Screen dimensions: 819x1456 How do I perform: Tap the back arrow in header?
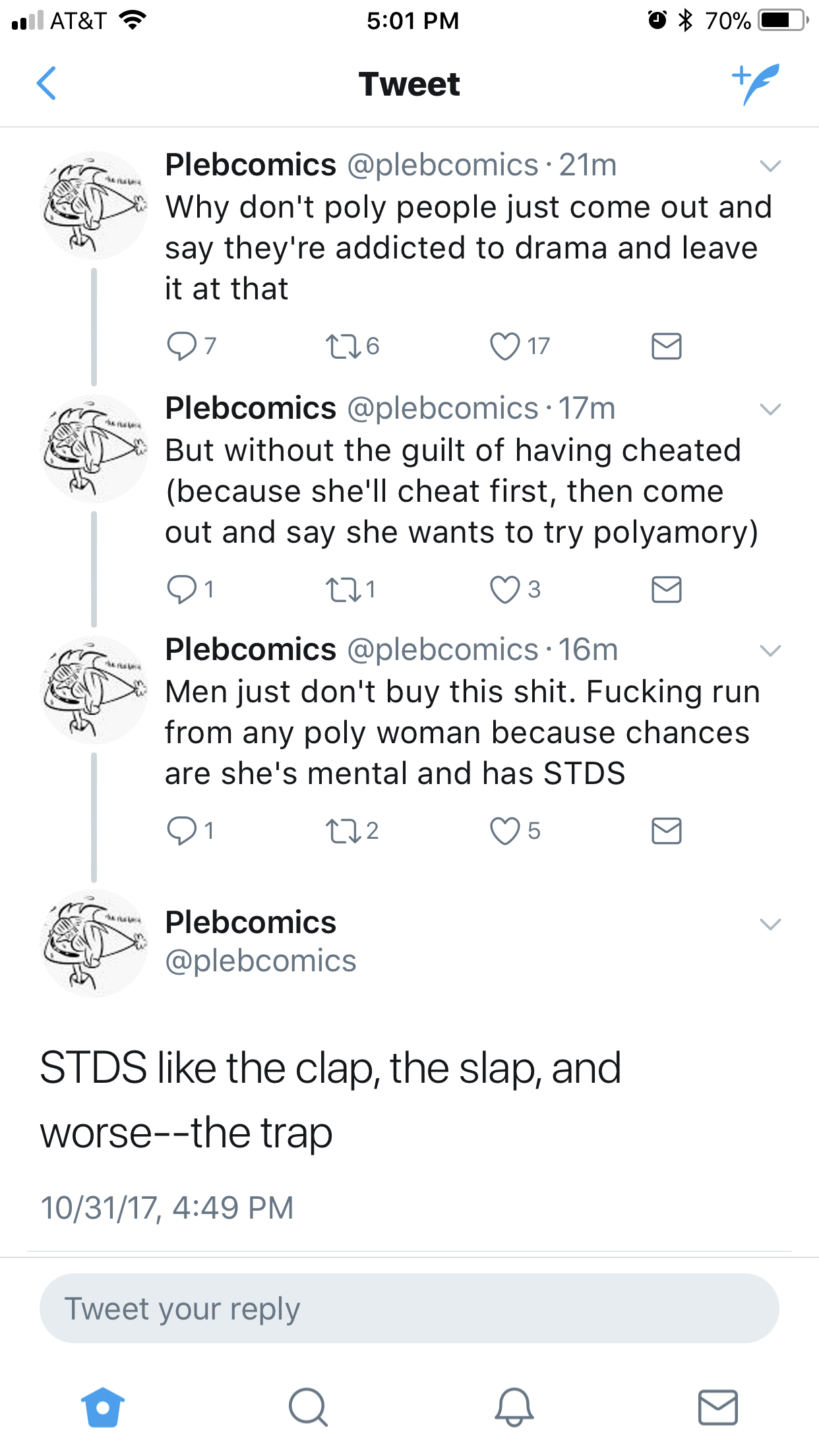pos(46,84)
